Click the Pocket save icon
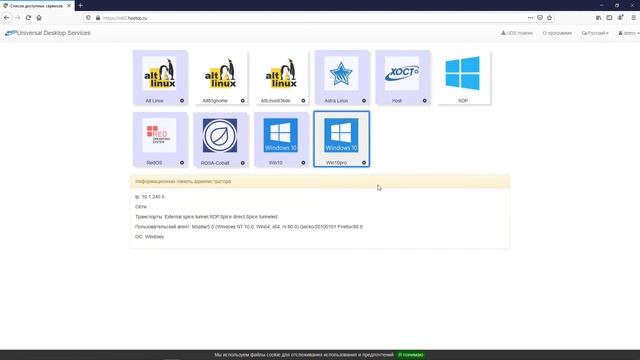This screenshot has width=640, height=360. tap(540, 18)
